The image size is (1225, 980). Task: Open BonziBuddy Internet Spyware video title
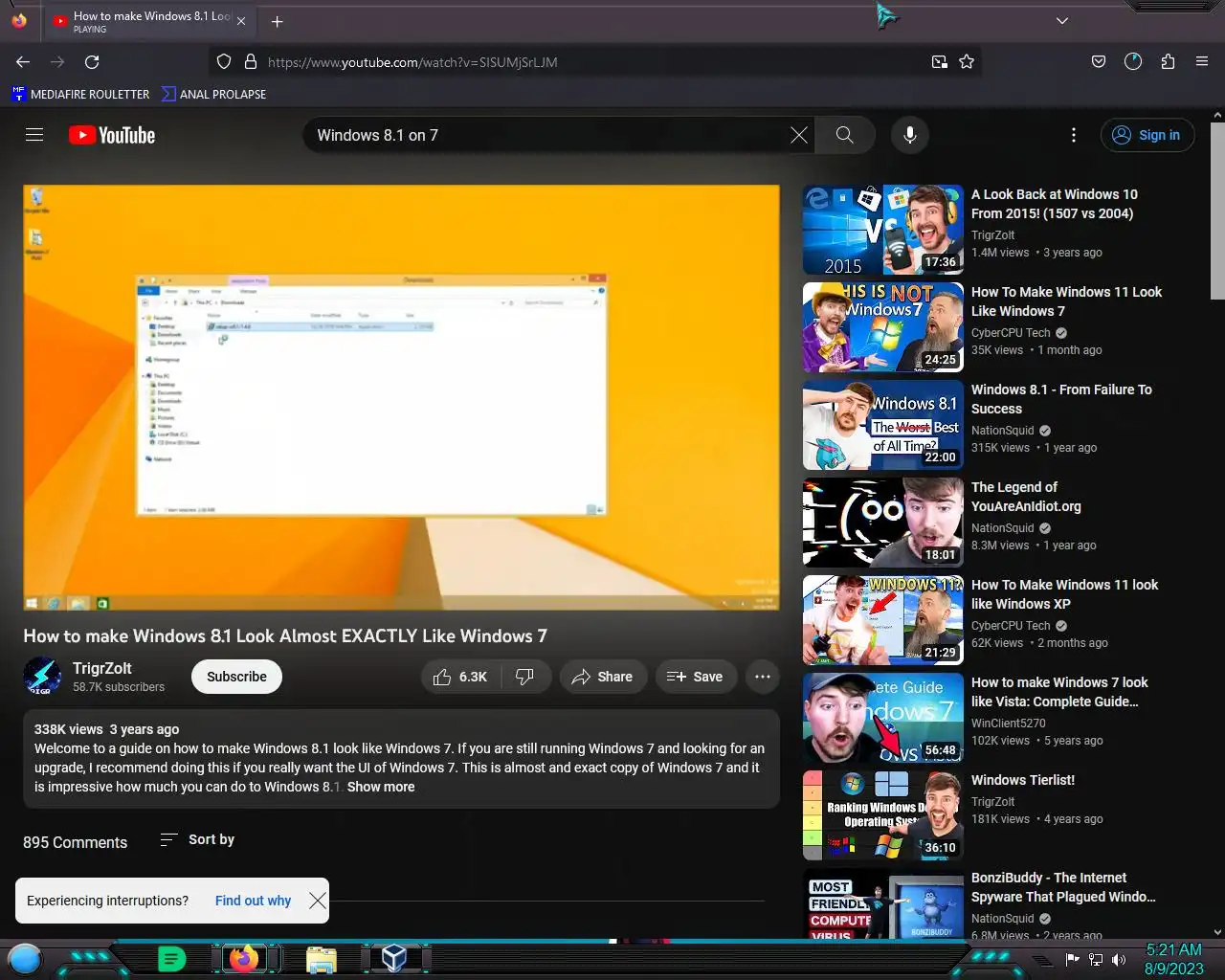tap(1063, 887)
